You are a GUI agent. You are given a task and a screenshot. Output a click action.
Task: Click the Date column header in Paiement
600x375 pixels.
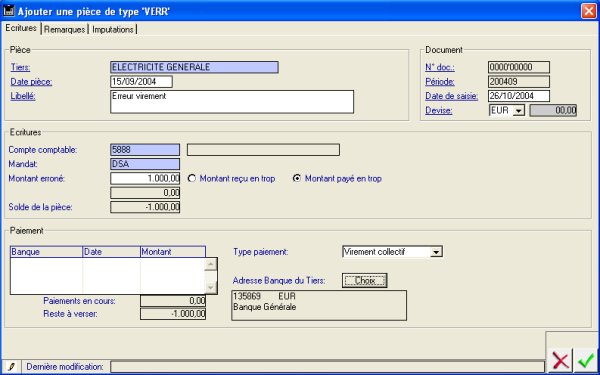[x=112, y=252]
